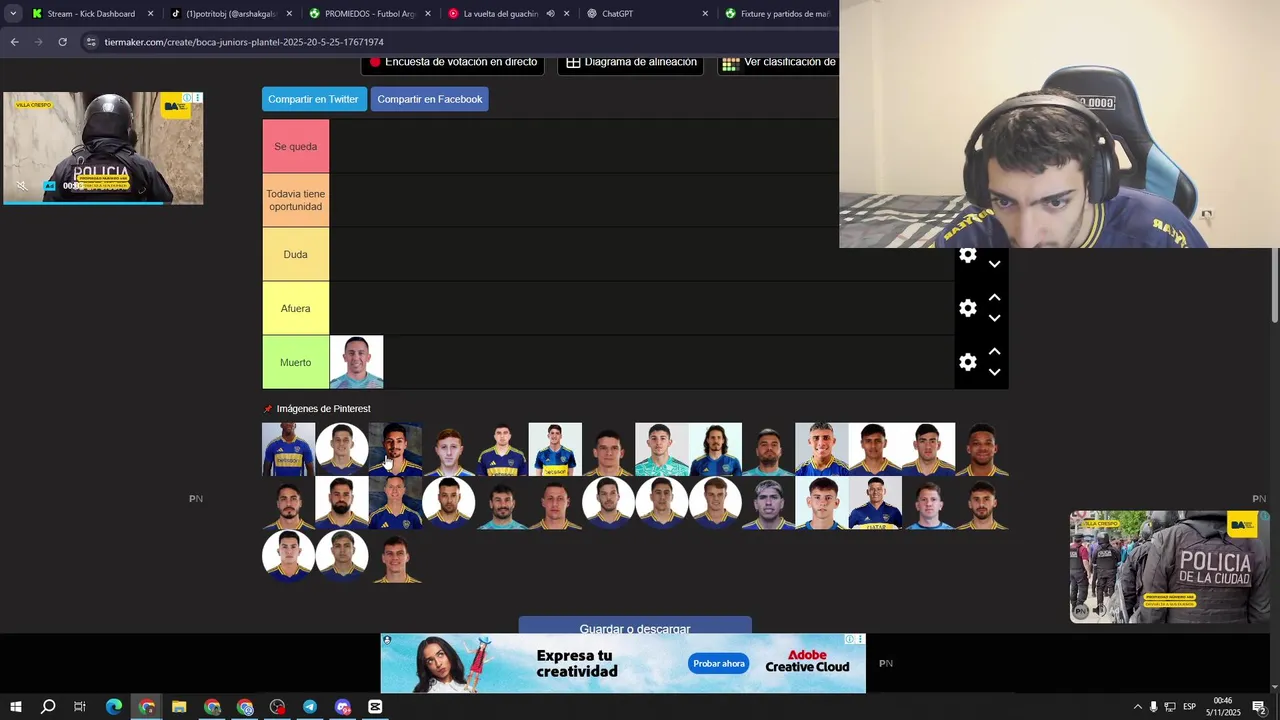
Task: Switch to the TikTok potritobj tab
Action: (x=230, y=14)
